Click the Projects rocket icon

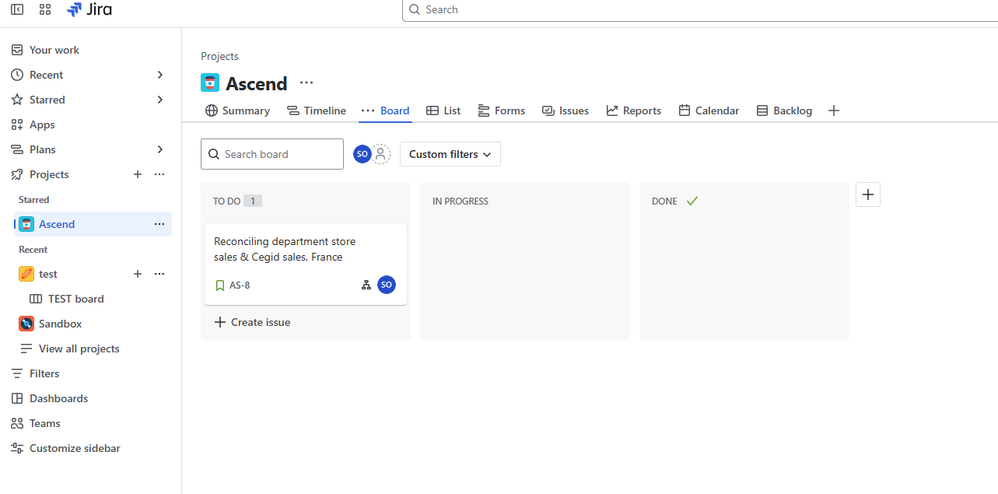[17, 174]
